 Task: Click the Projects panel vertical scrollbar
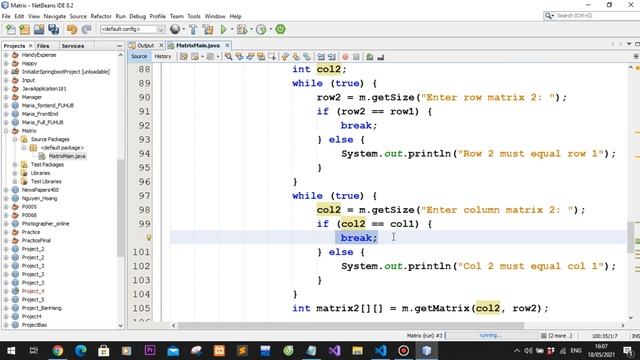click(x=120, y=208)
